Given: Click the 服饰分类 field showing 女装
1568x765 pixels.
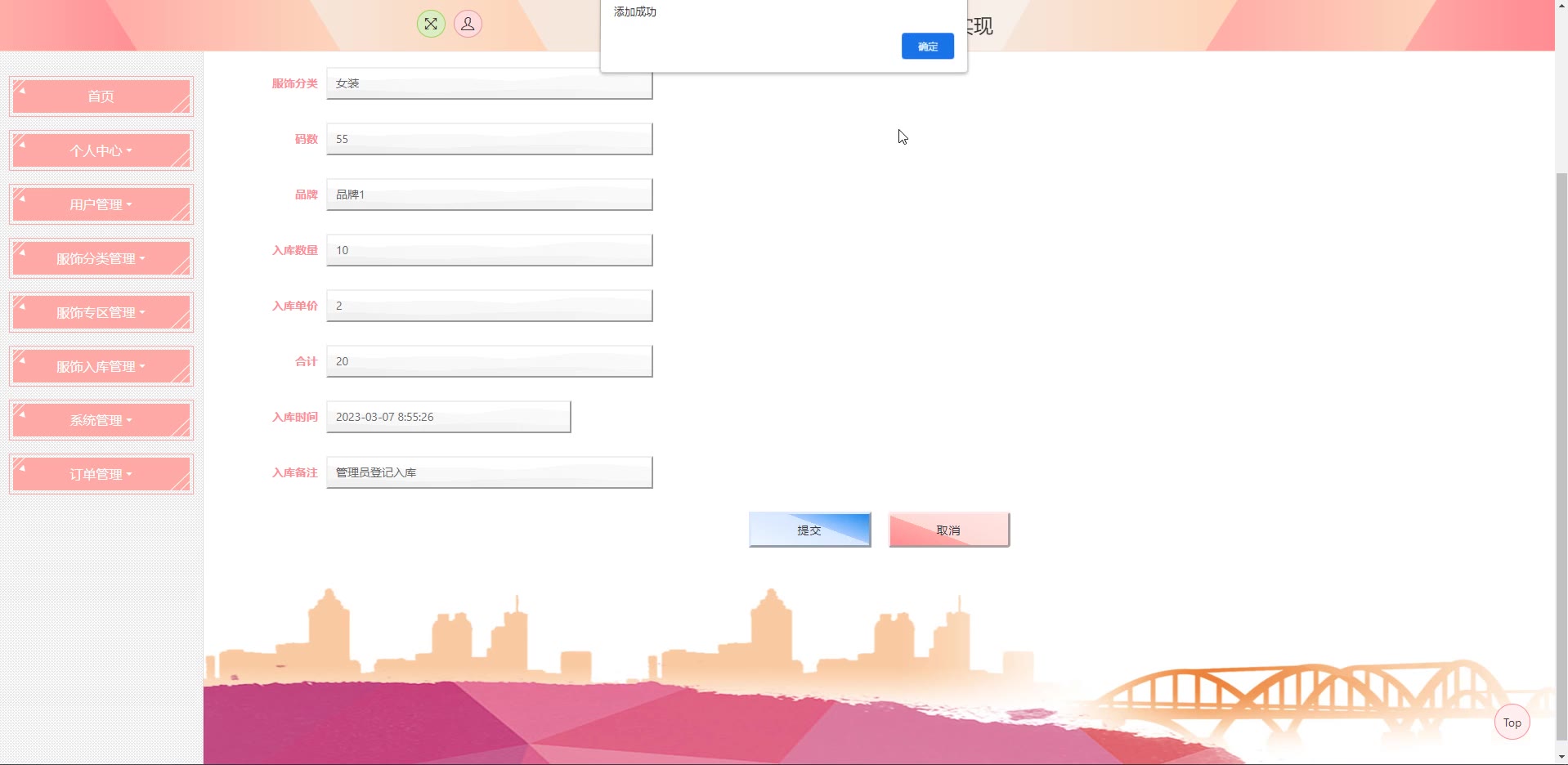Looking at the screenshot, I should point(489,83).
